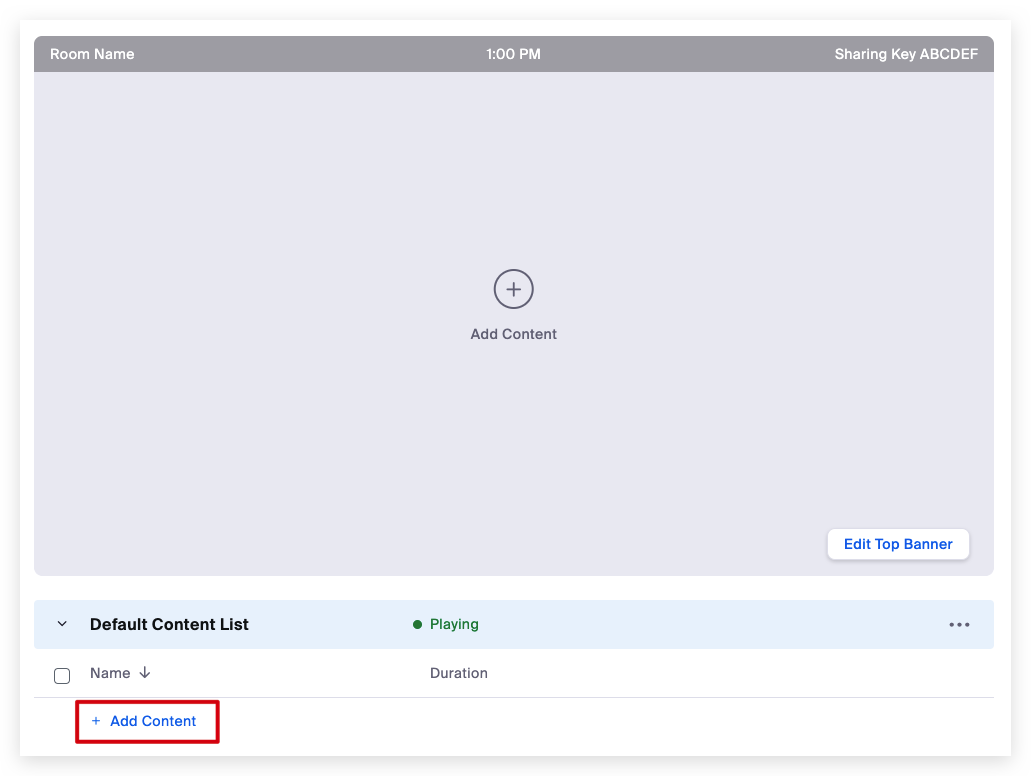The width and height of the screenshot is (1031, 776).
Task: Select the Room Name text in banner
Action: coord(92,54)
